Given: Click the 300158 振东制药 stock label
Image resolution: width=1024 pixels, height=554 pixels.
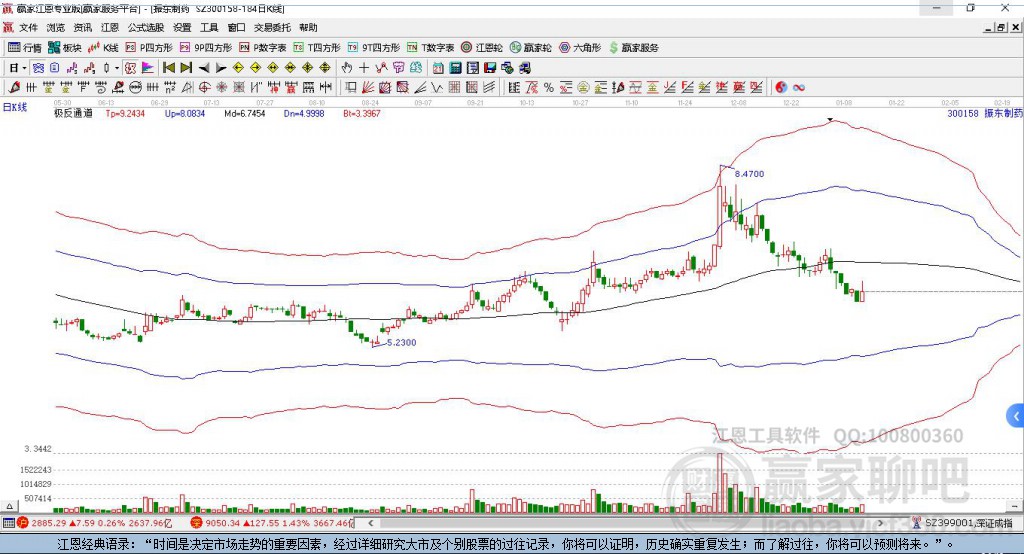Looking at the screenshot, I should tap(985, 114).
